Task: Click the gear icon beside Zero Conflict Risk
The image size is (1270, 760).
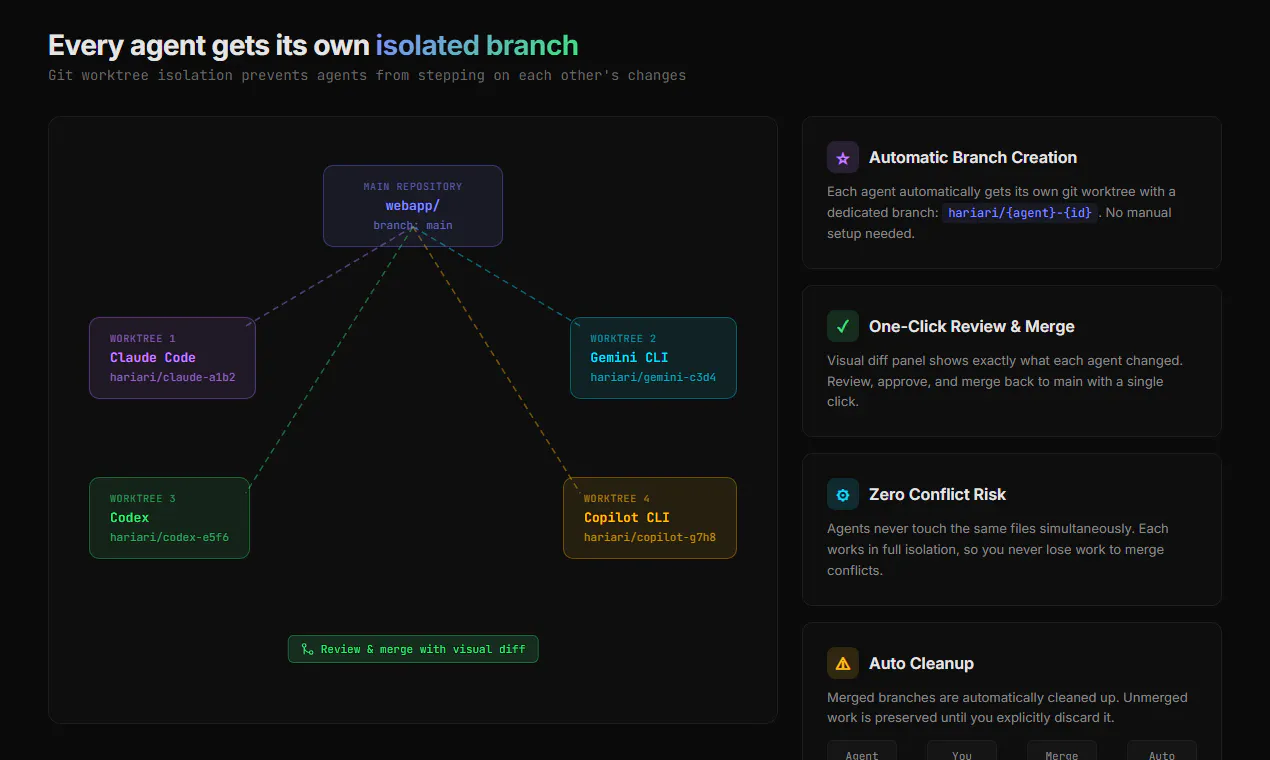Action: [x=843, y=494]
